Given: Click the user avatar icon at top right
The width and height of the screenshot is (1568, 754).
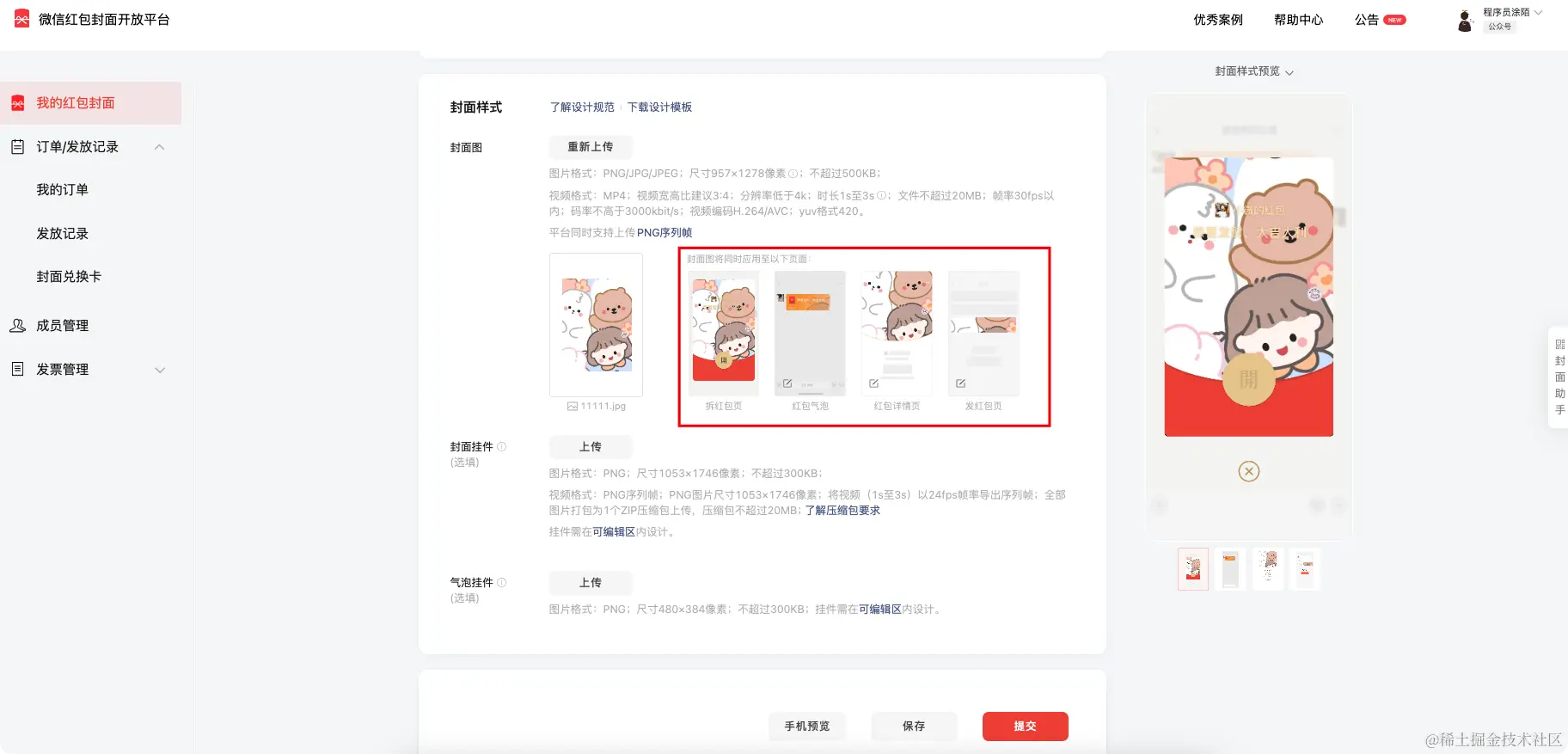Looking at the screenshot, I should 1465,21.
